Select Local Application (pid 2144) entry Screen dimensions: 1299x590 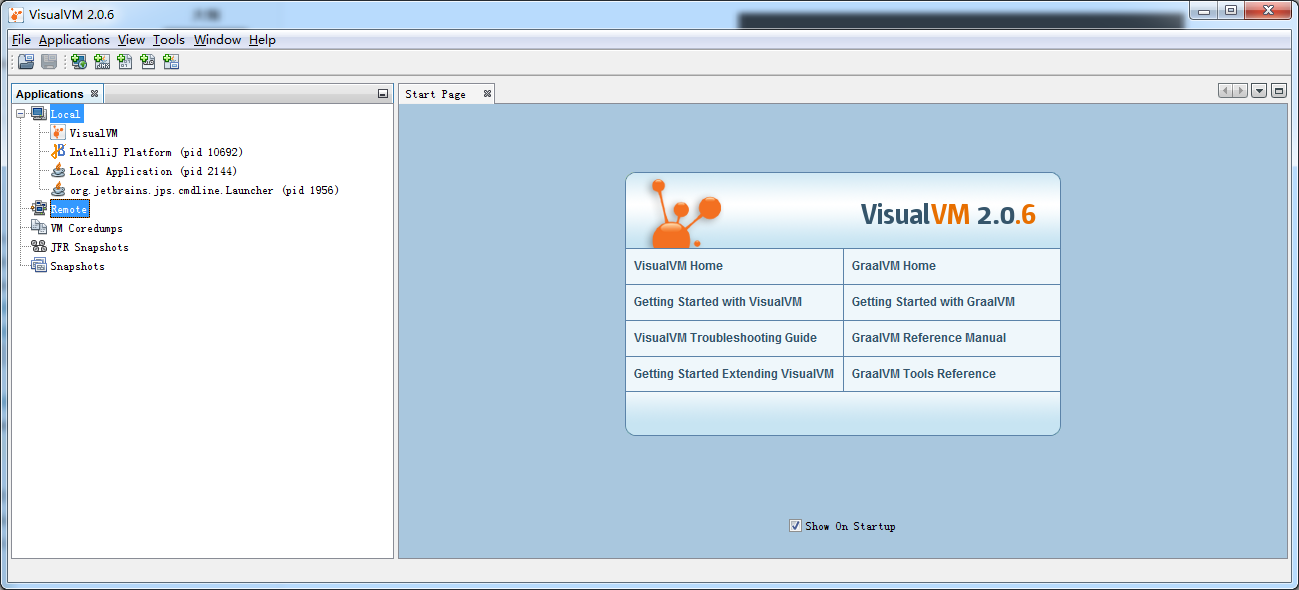[153, 171]
